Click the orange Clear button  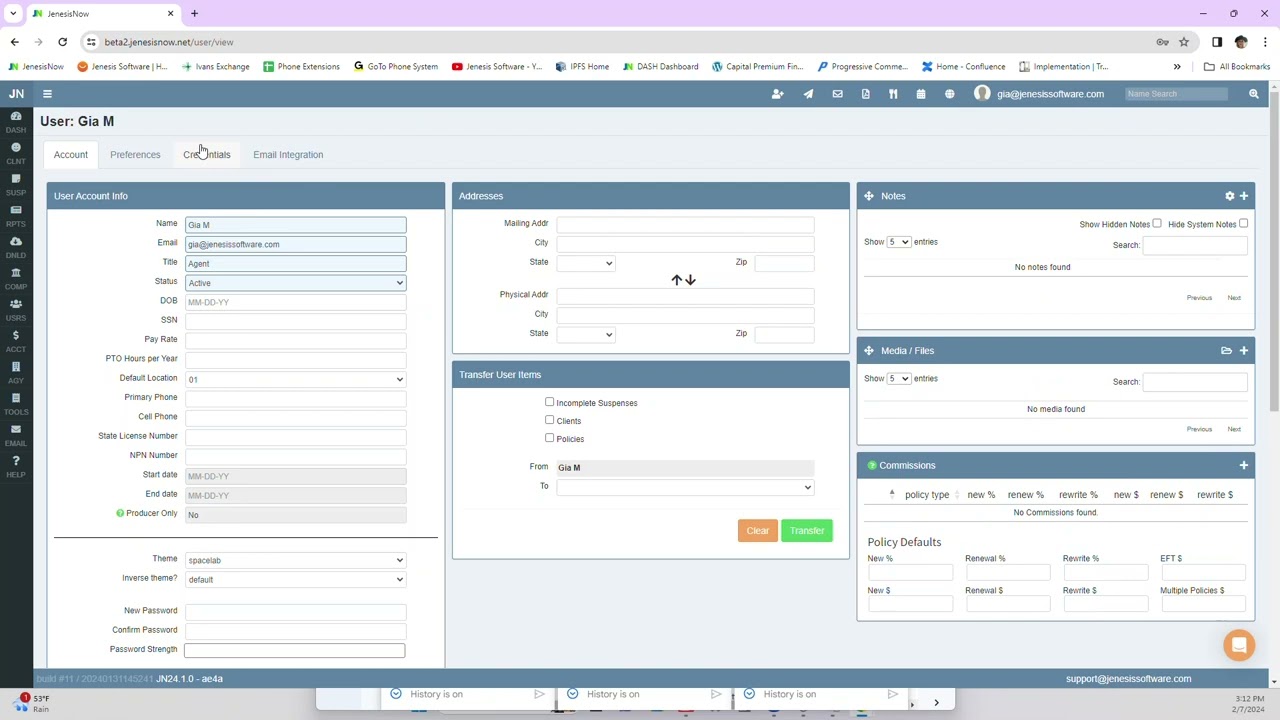tap(758, 531)
